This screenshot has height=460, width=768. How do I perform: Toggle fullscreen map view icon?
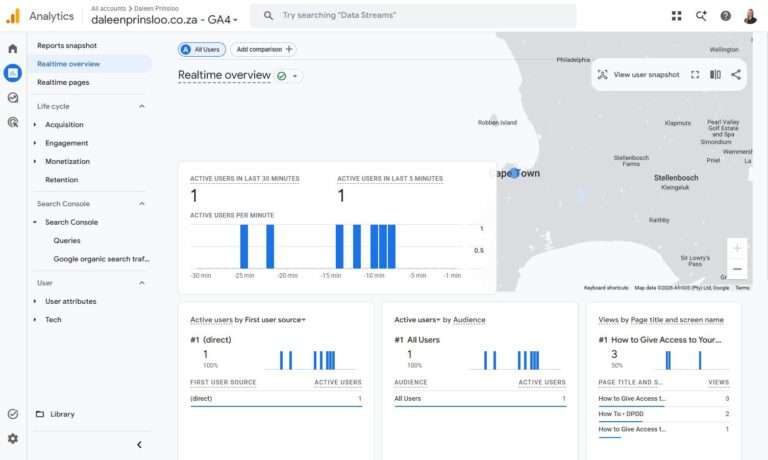[x=695, y=74]
